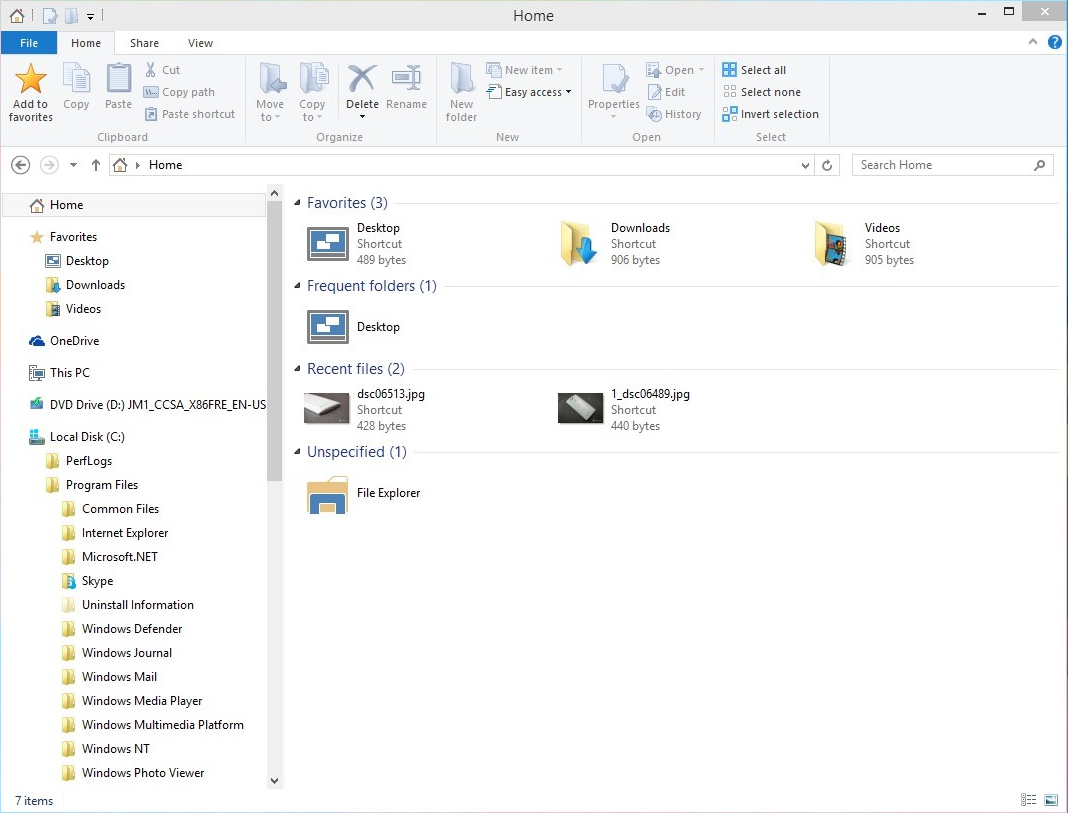Screen dimensions: 1068x813
Task: Collapse the Favorites (3) group
Action: pos(298,204)
